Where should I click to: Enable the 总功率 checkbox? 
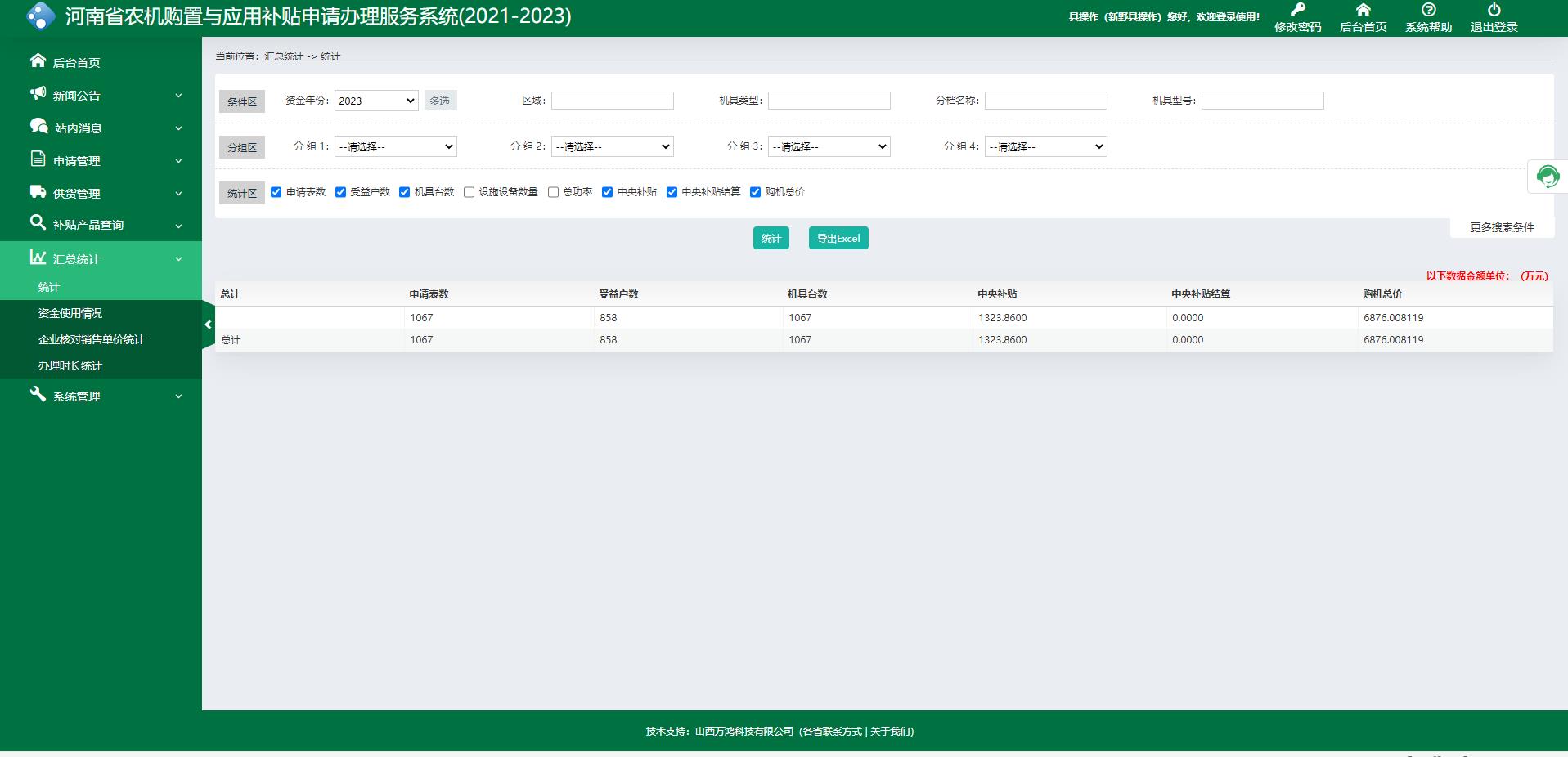(x=553, y=192)
